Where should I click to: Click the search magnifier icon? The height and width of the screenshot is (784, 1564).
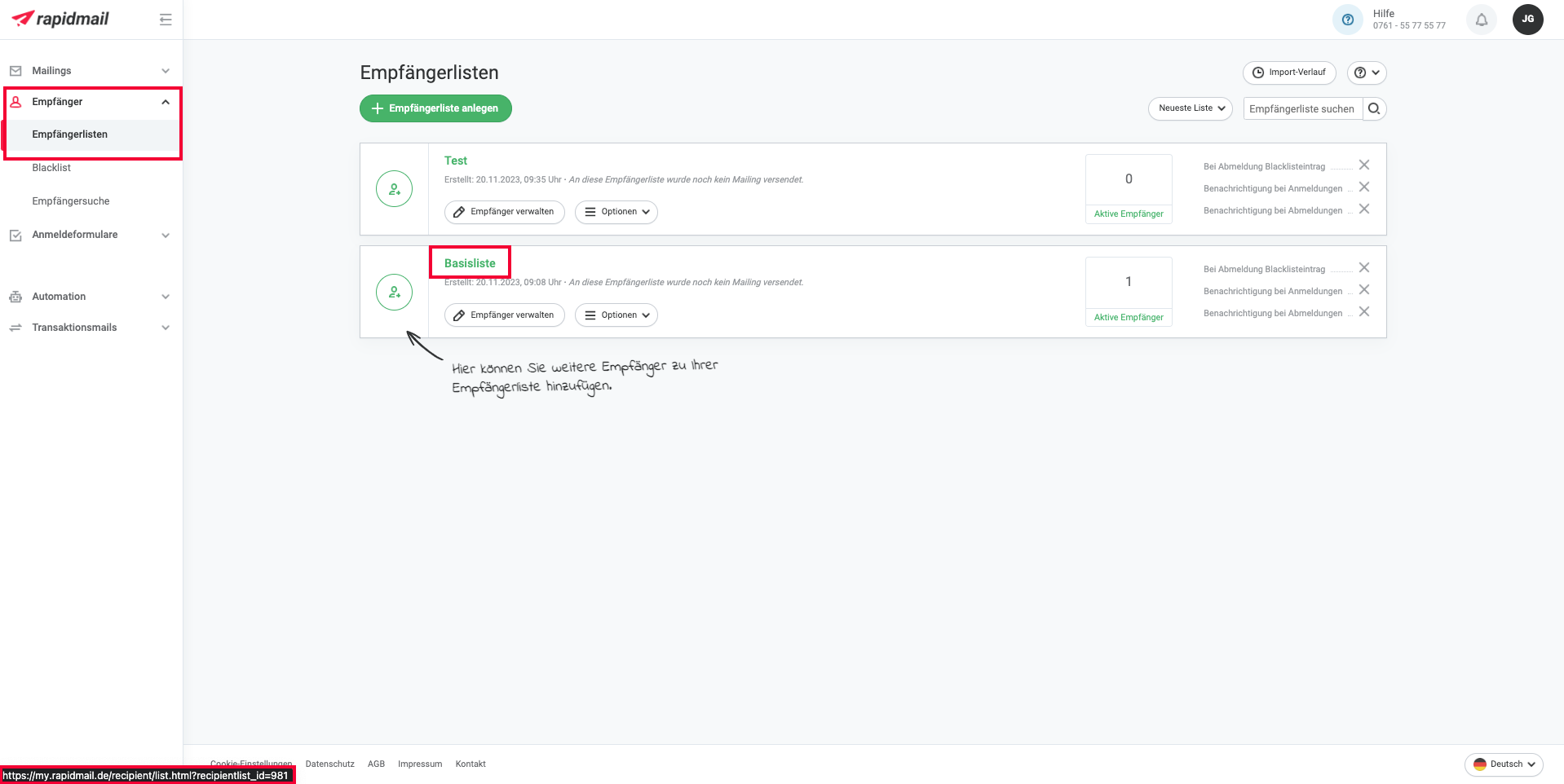1374,108
